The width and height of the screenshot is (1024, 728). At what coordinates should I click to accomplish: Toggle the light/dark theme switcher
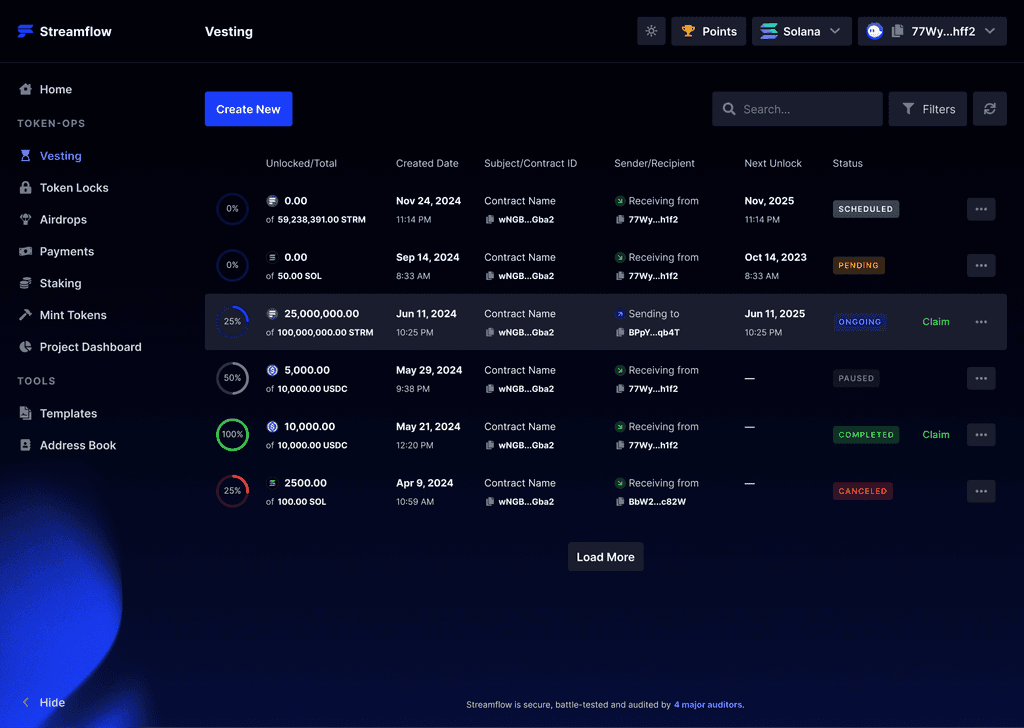click(x=650, y=31)
